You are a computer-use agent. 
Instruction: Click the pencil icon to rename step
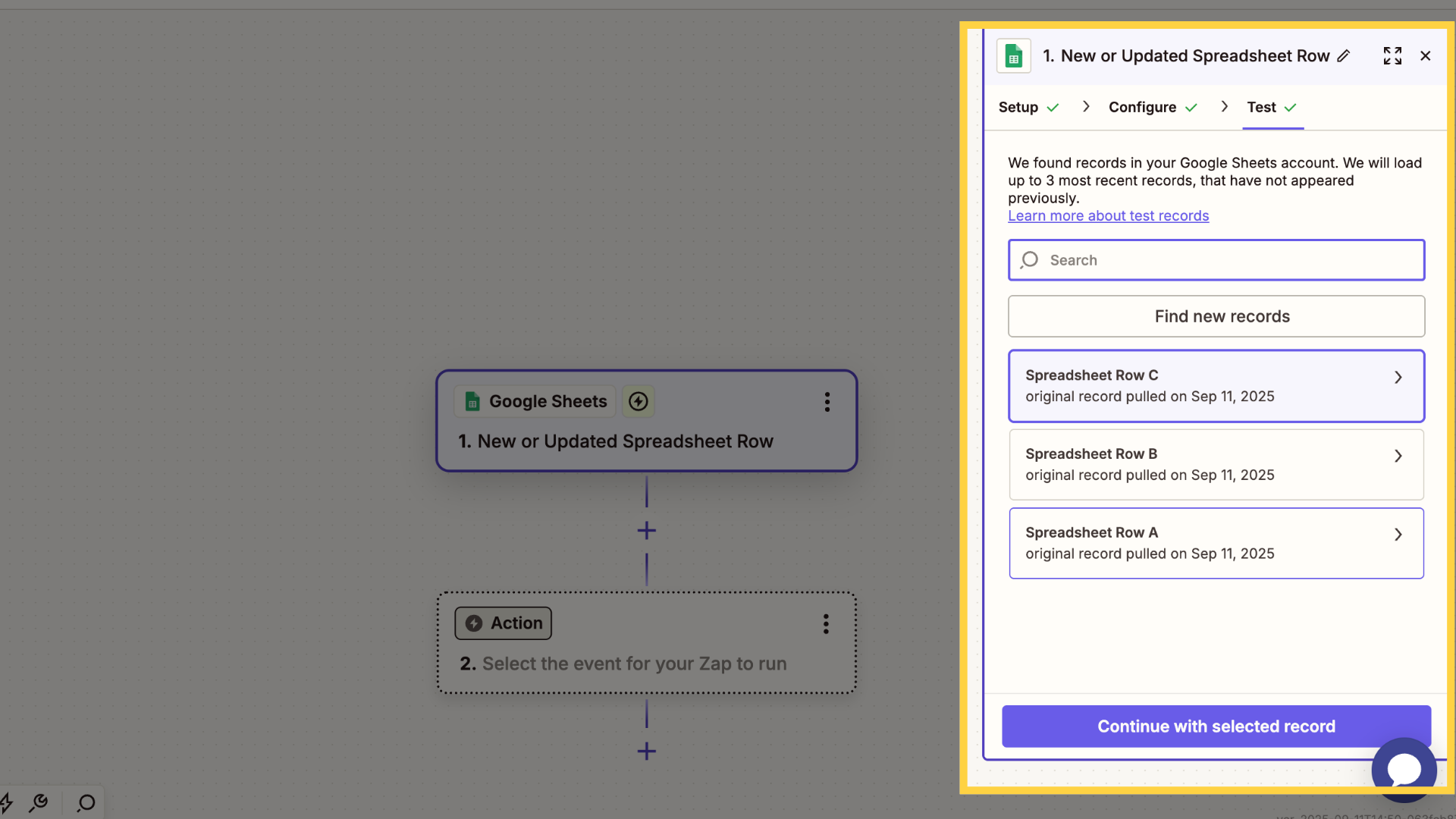pyautogui.click(x=1343, y=56)
